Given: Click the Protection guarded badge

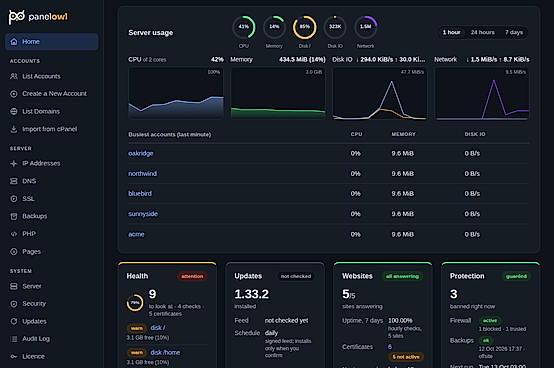Looking at the screenshot, I should [516, 276].
